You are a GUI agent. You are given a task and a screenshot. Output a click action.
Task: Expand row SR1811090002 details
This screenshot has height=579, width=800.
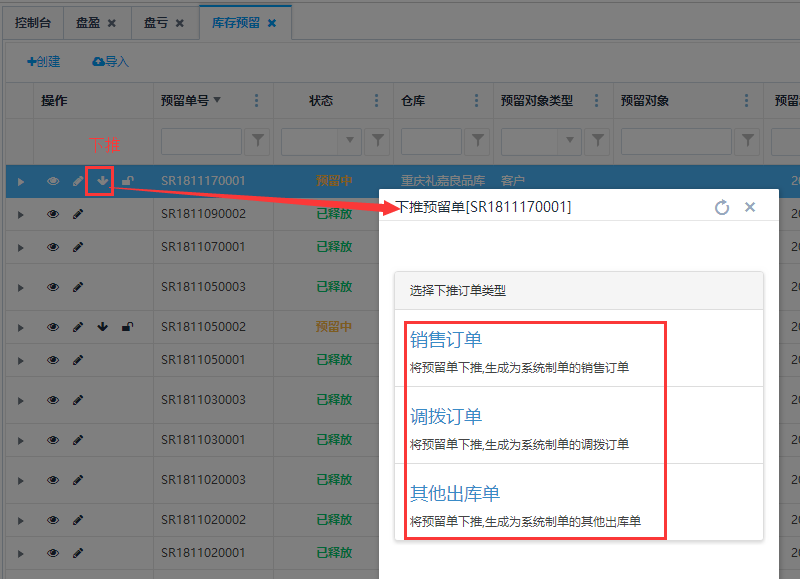pyautogui.click(x=20, y=214)
